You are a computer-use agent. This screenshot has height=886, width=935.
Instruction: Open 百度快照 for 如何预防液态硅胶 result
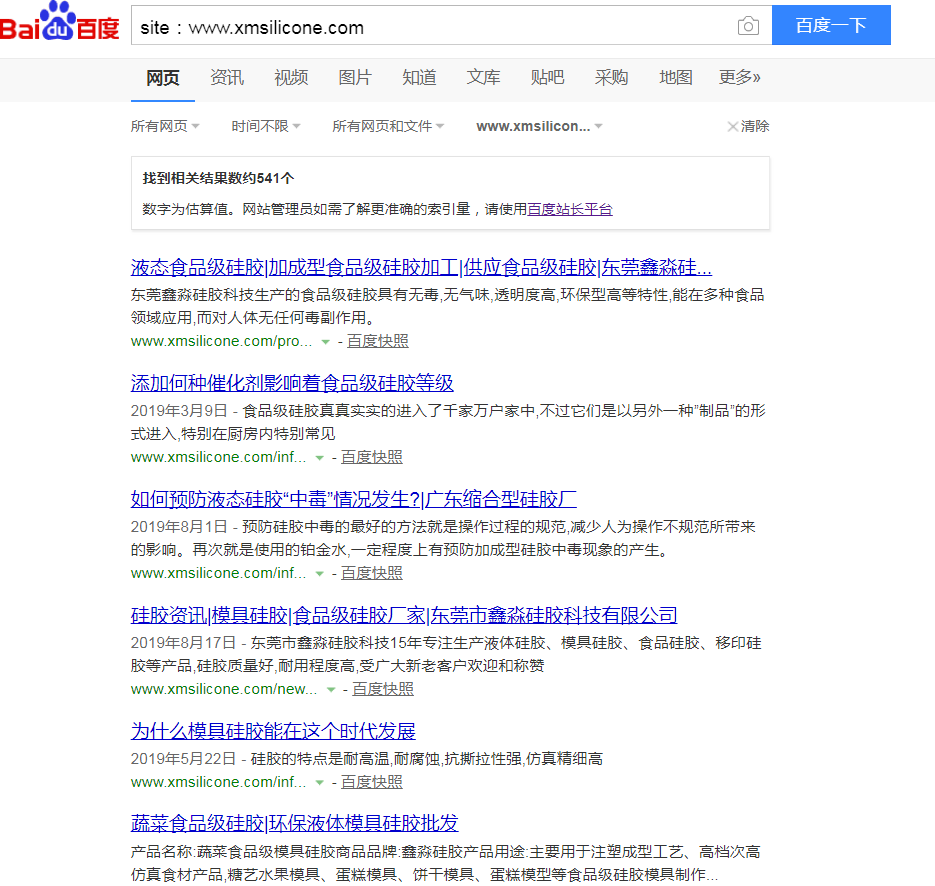pos(371,573)
